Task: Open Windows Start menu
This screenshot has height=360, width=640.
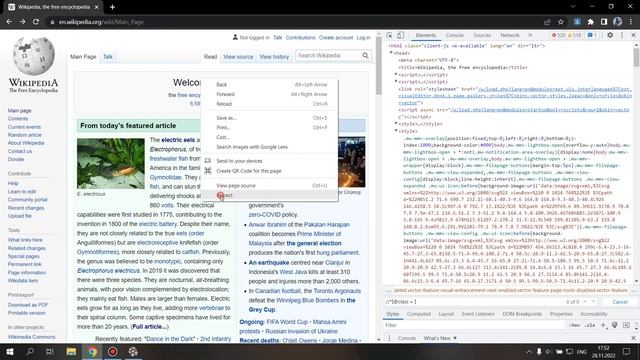Action: point(10,351)
